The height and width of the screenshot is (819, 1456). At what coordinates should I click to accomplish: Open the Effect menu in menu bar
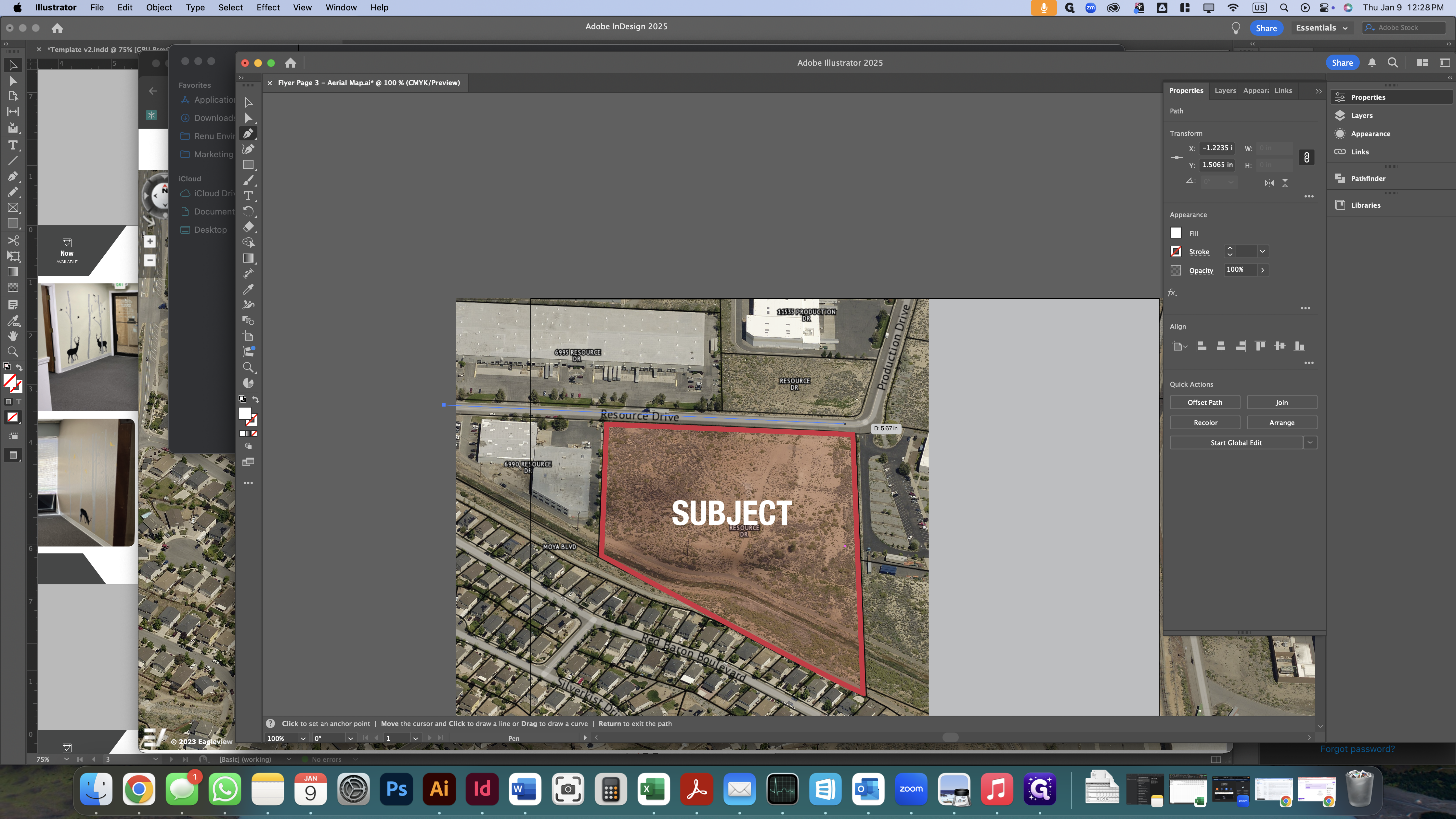pyautogui.click(x=268, y=7)
